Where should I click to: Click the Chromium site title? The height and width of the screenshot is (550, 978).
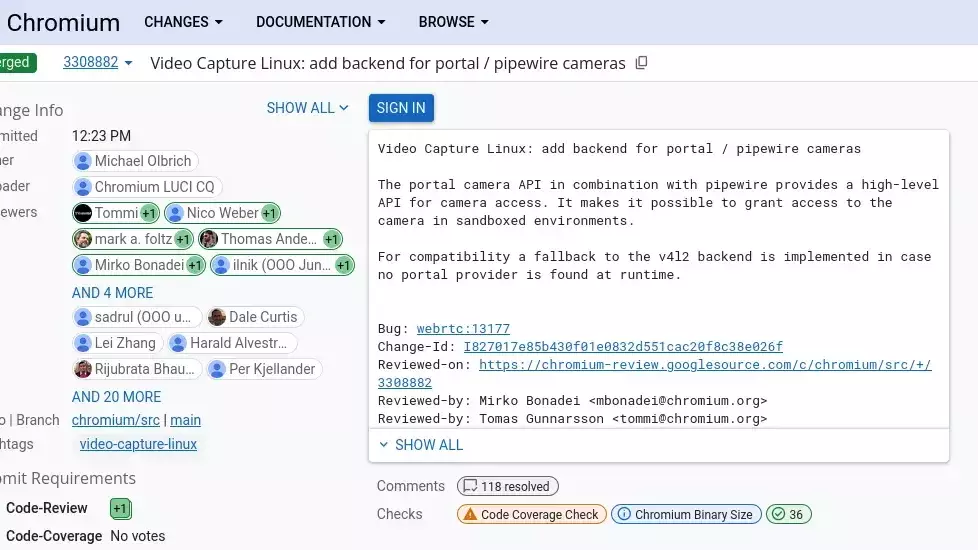point(63,22)
